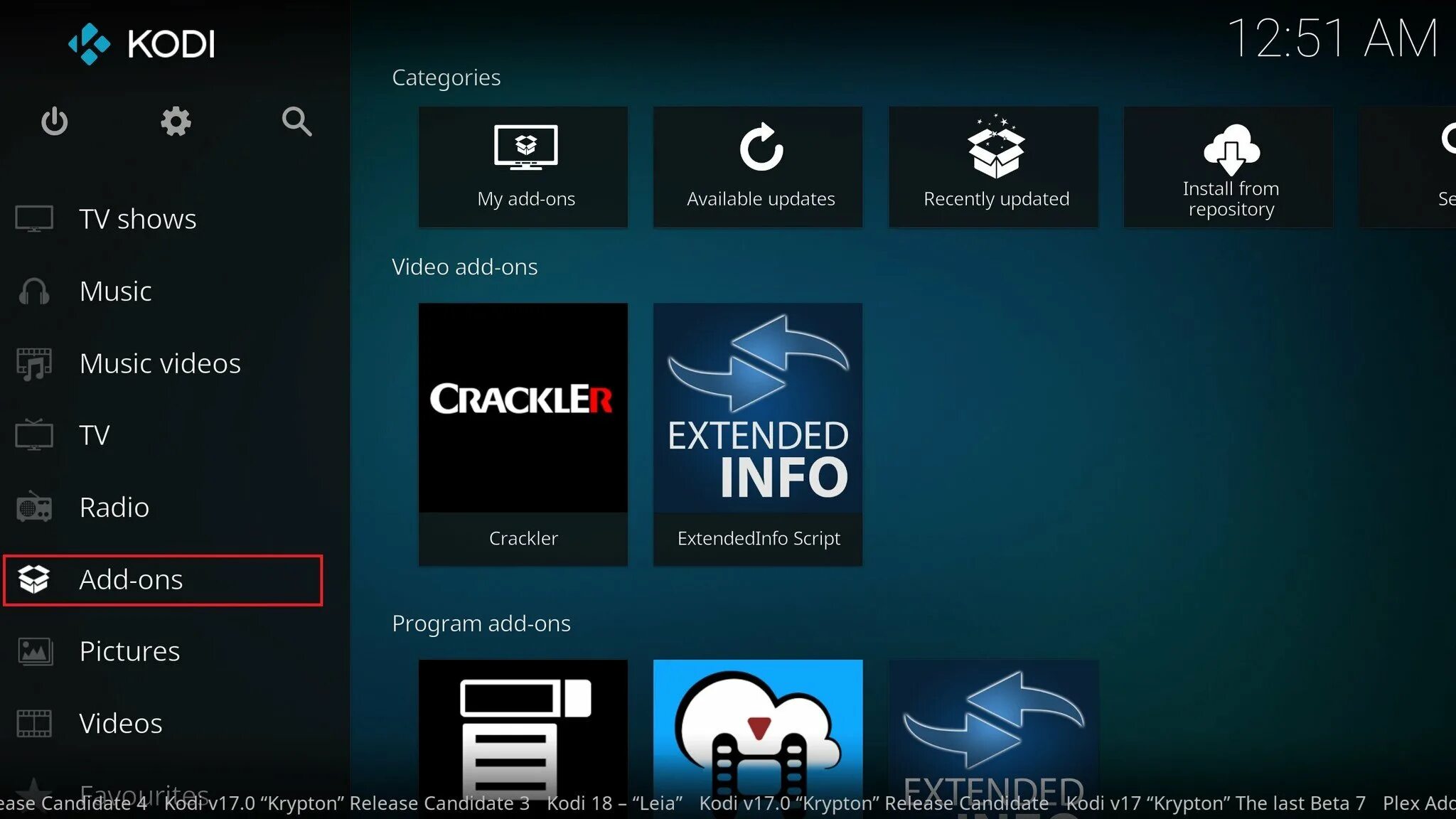Open My add-ons category
This screenshot has width=1456, height=819.
(x=523, y=167)
